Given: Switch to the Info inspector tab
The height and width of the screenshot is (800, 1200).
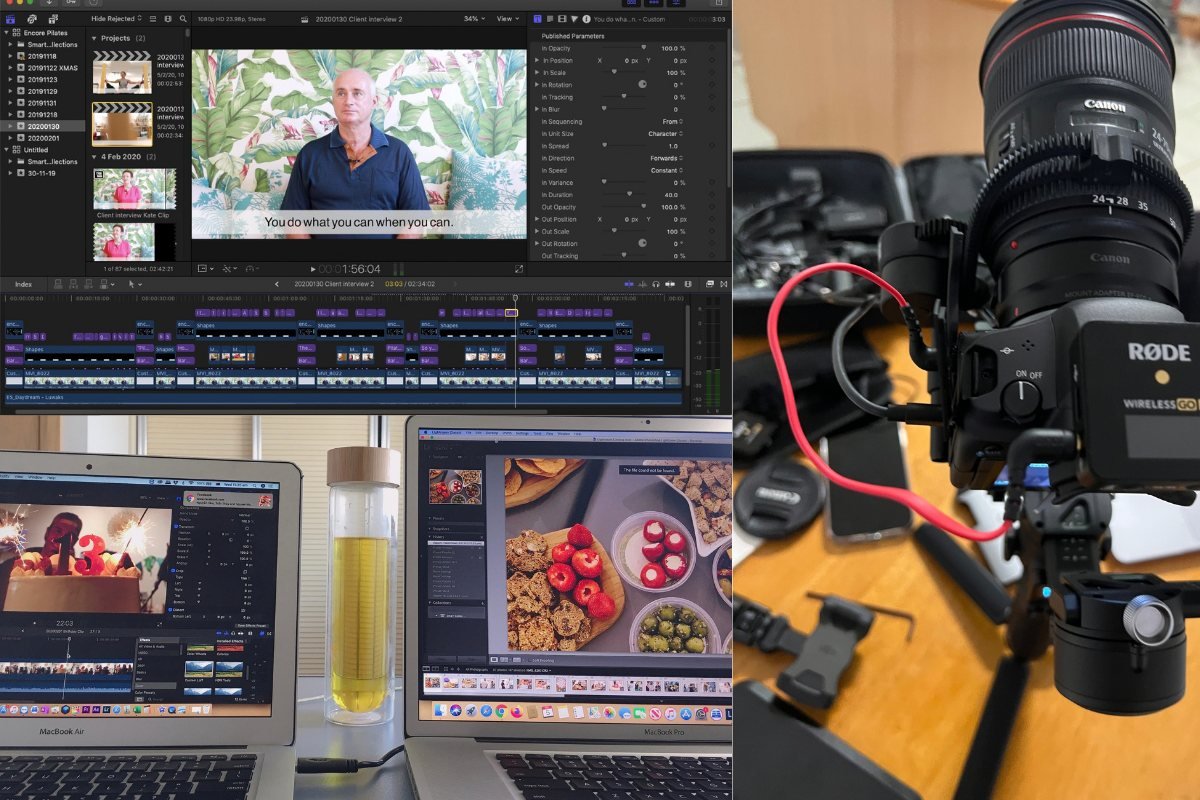Looking at the screenshot, I should tap(586, 19).
